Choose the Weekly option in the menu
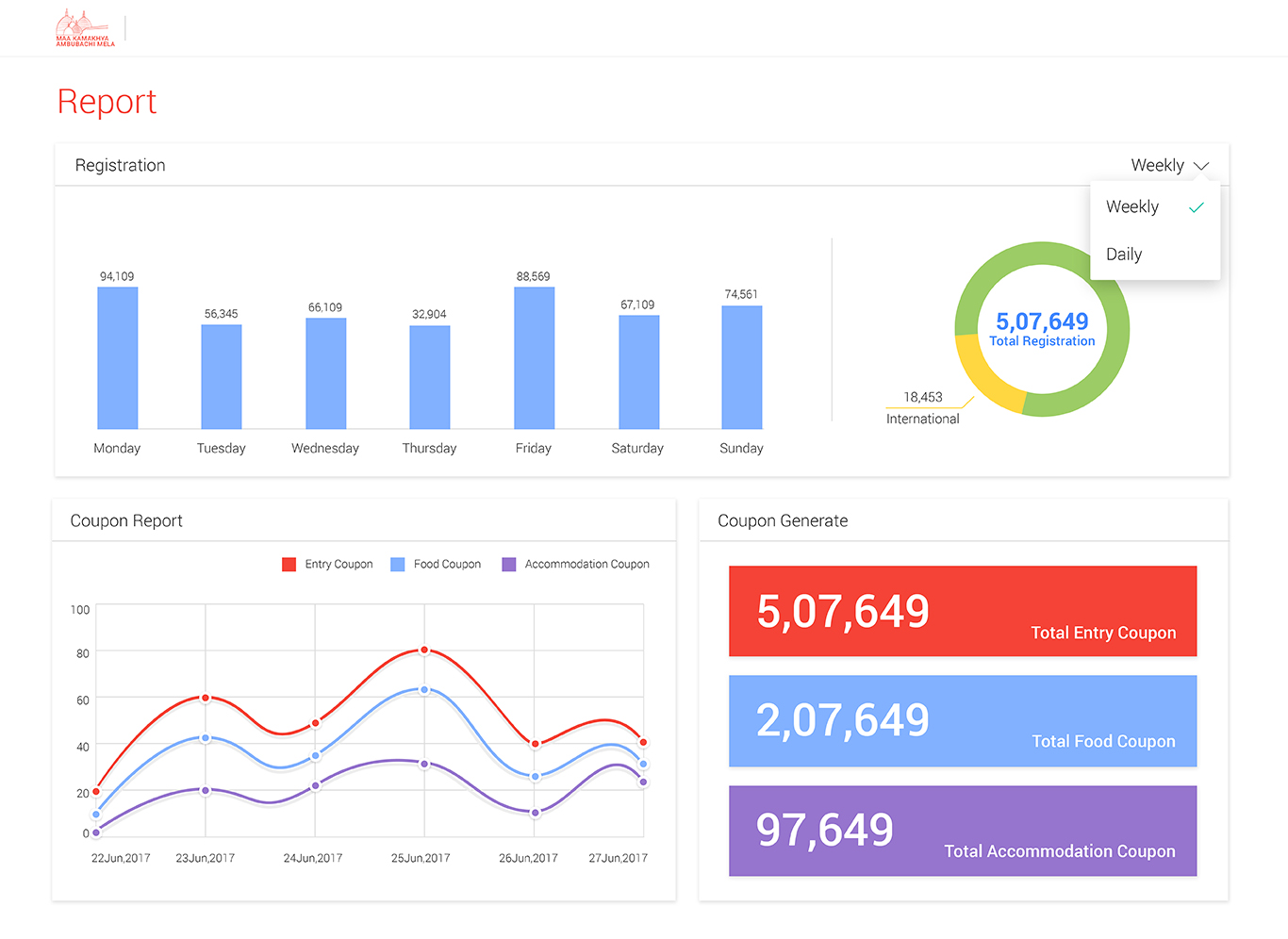This screenshot has height=939, width=1288. tap(1132, 207)
